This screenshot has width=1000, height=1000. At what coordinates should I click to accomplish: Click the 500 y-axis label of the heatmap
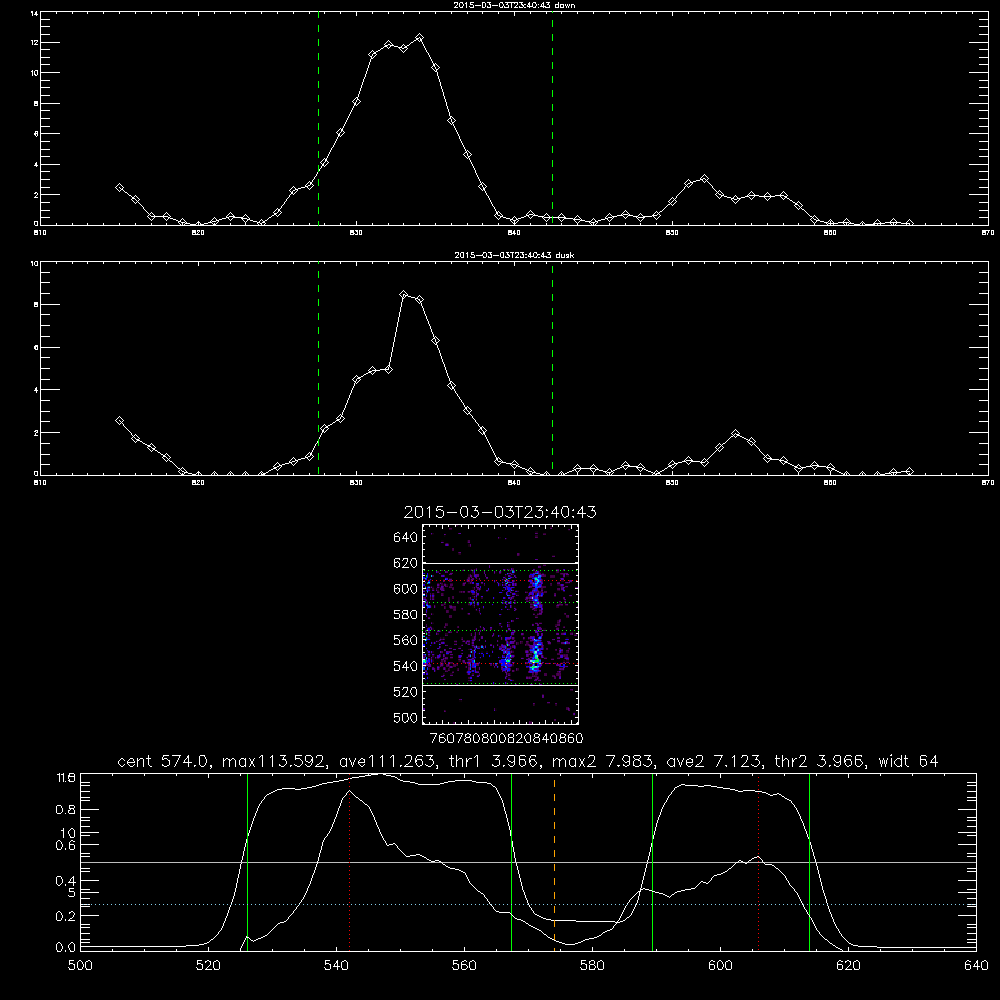point(406,717)
